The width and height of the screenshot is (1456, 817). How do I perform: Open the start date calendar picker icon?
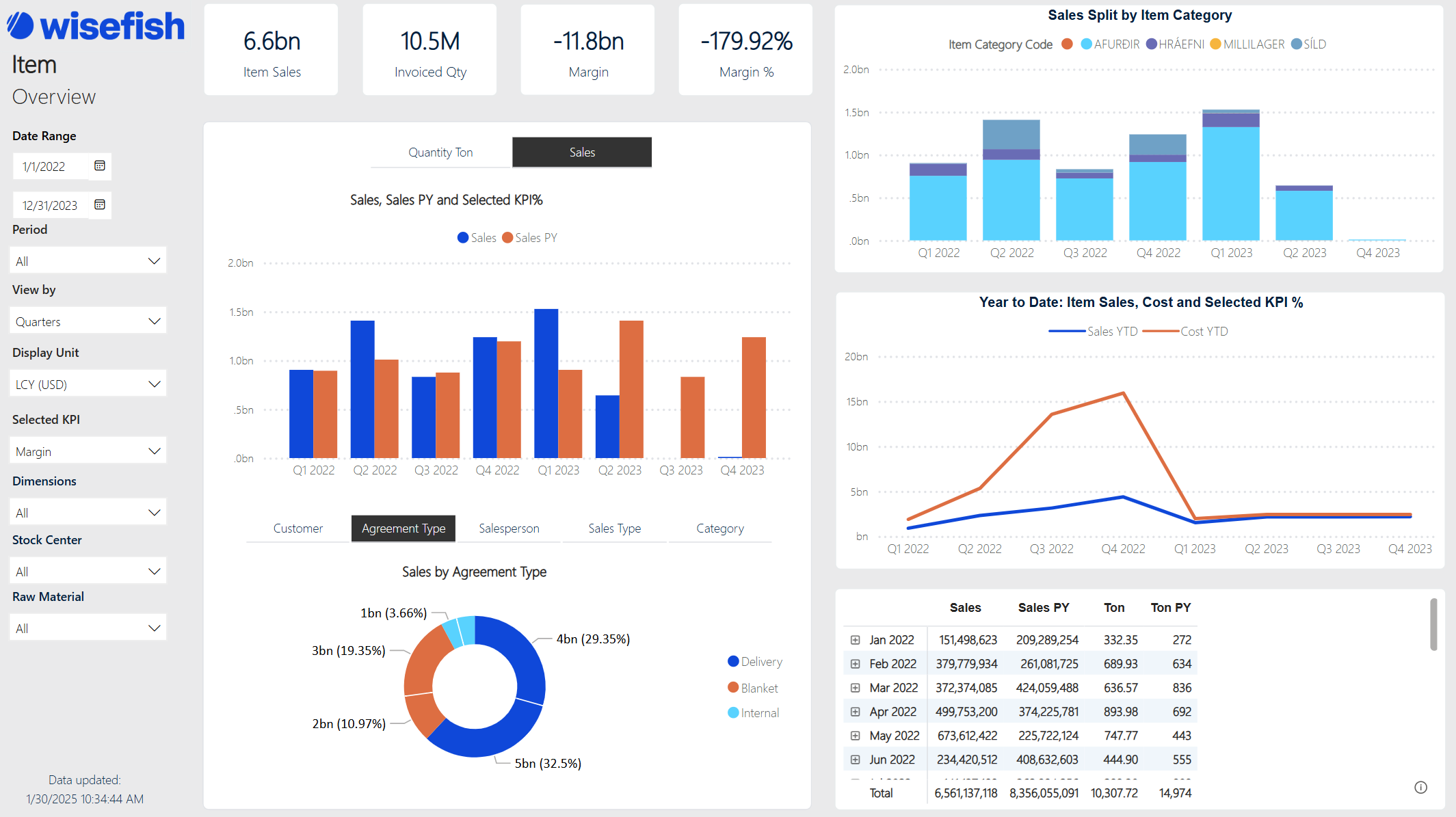point(100,165)
